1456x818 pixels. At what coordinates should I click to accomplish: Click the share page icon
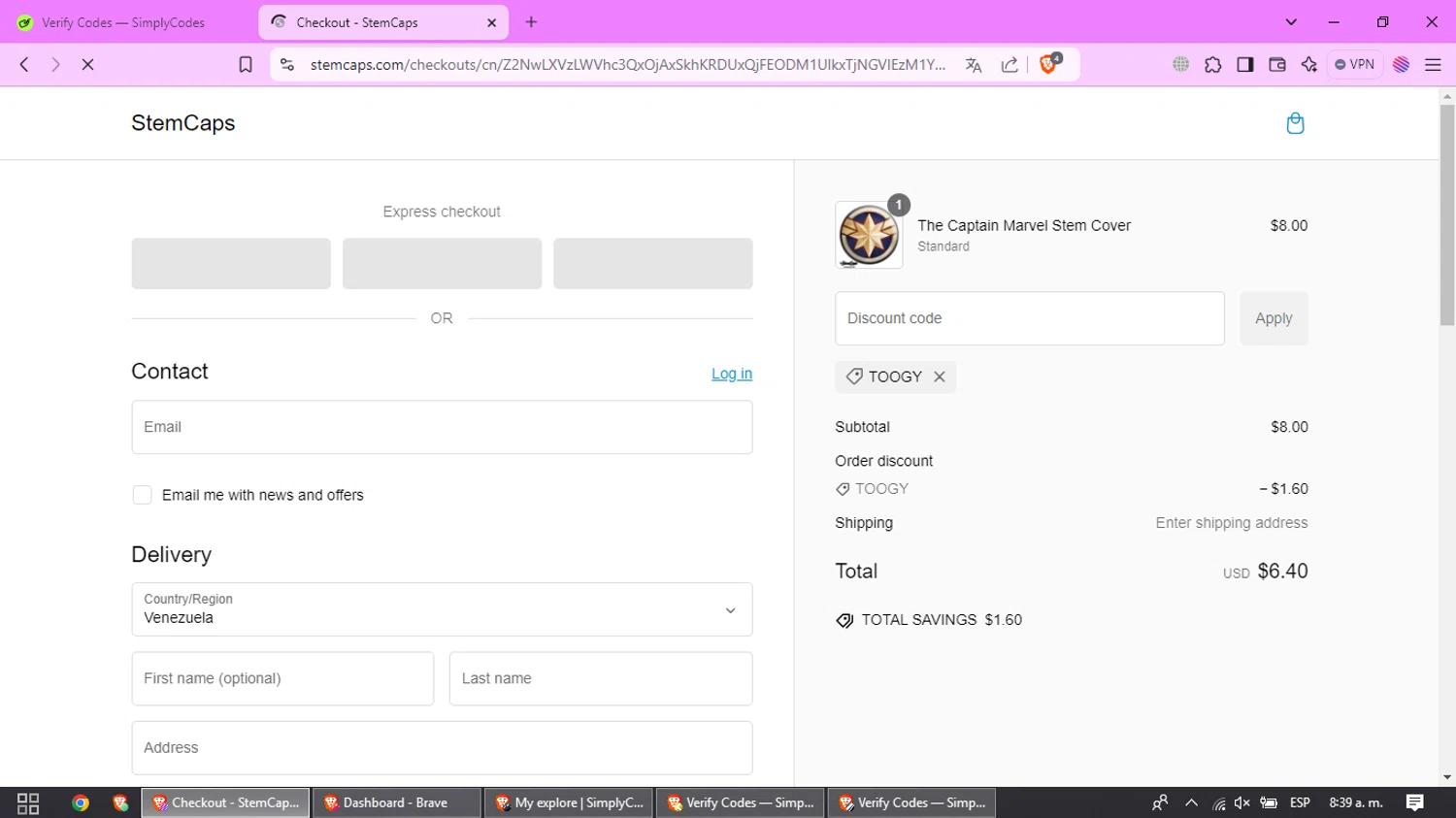click(x=1009, y=64)
